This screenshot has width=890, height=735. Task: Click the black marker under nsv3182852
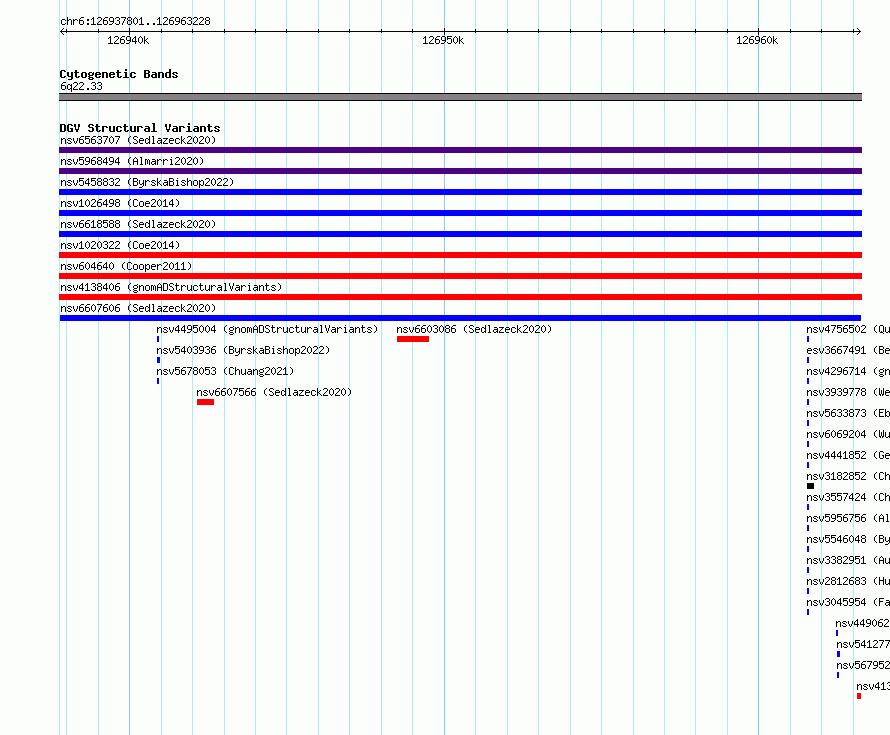(x=811, y=486)
